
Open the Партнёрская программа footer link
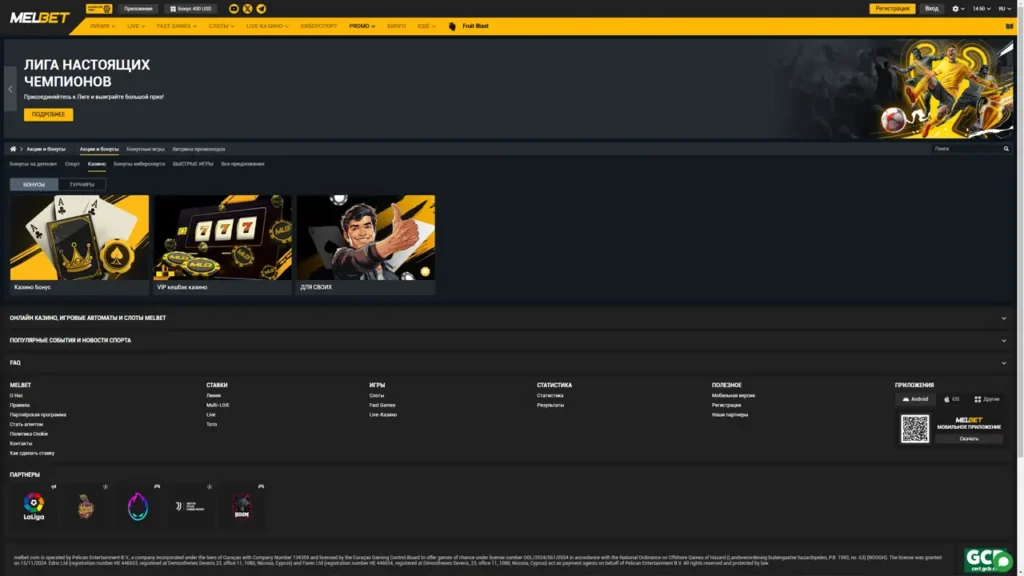click(x=38, y=415)
